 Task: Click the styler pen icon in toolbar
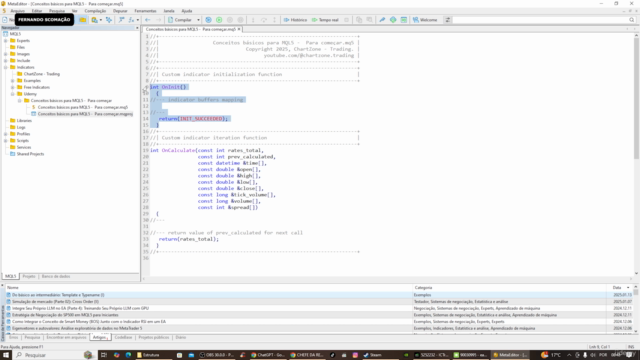pyautogui.click(x=382, y=20)
